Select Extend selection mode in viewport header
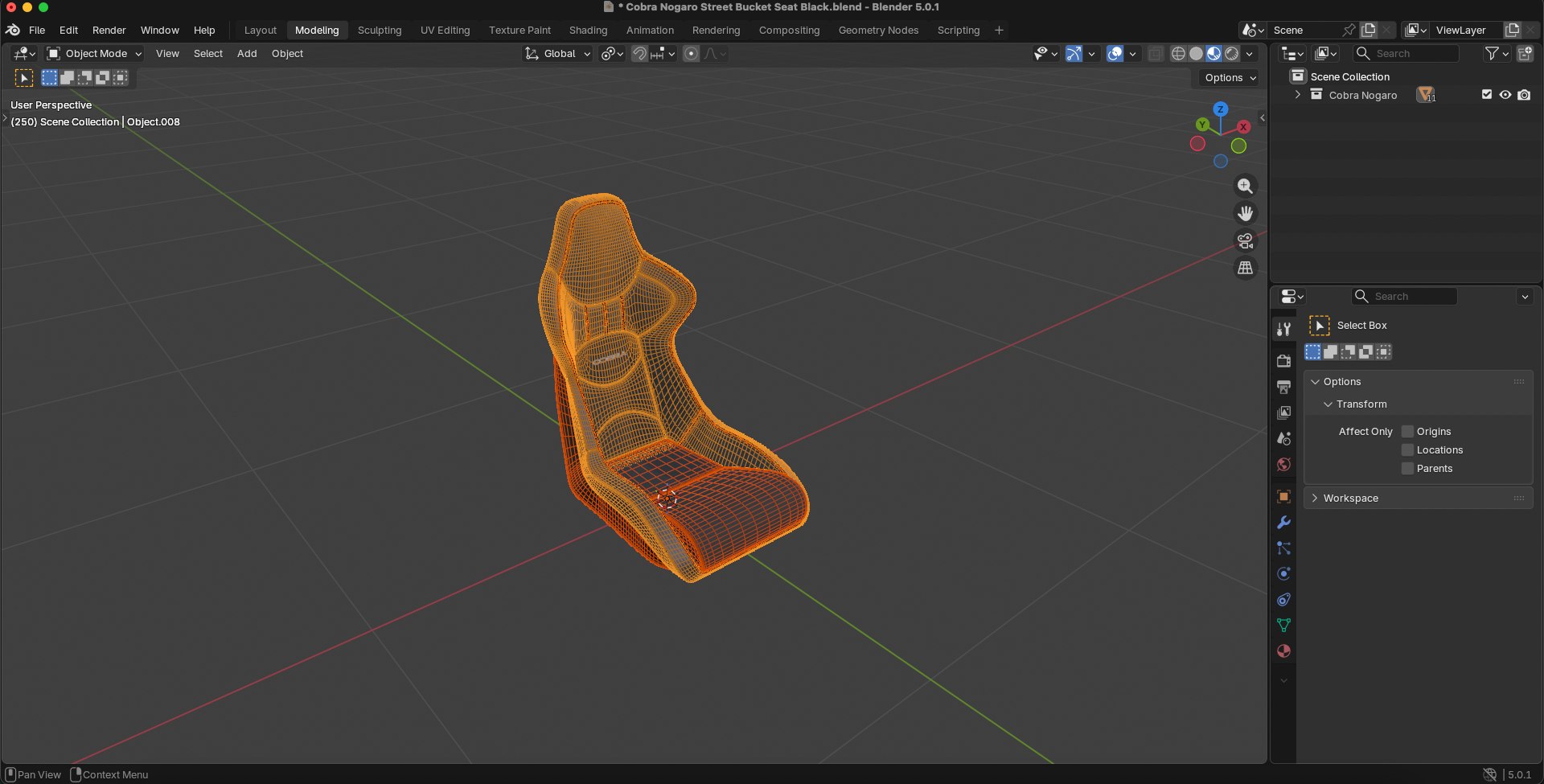Screen dimensions: 1544x784 click(x=68, y=77)
